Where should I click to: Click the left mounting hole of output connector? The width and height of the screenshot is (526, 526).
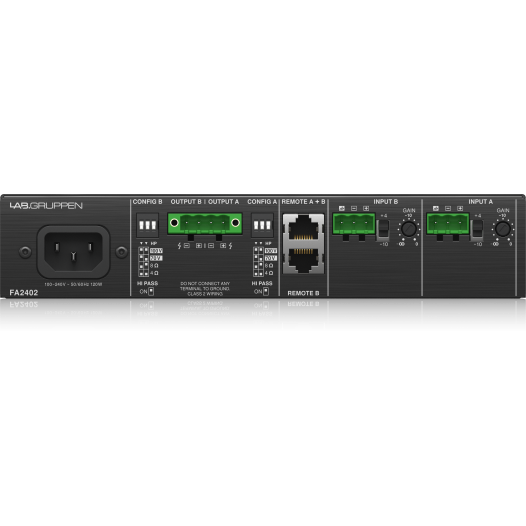click(x=174, y=222)
